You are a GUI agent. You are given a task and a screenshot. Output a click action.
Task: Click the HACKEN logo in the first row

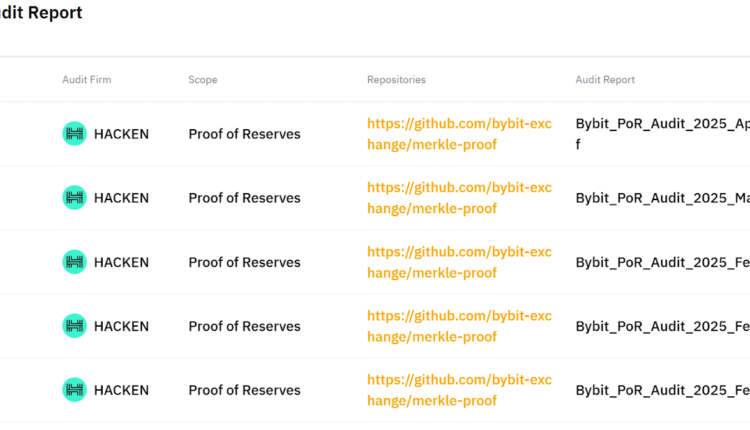coord(75,134)
